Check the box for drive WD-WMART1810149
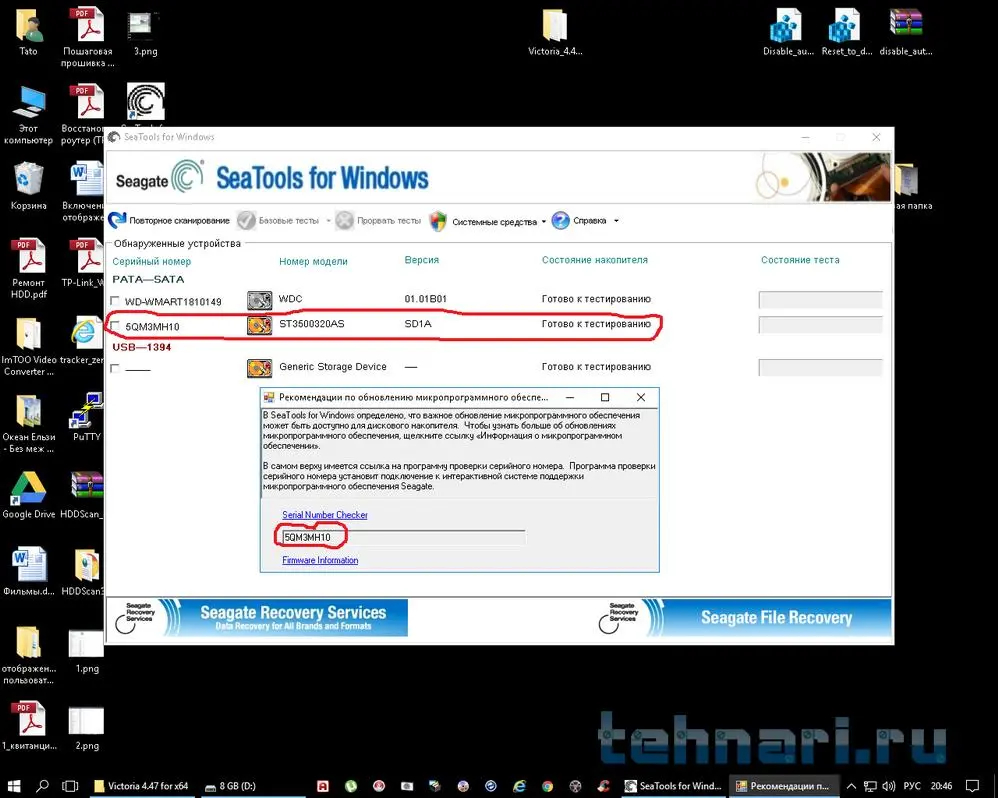The width and height of the screenshot is (998, 798). coord(115,300)
